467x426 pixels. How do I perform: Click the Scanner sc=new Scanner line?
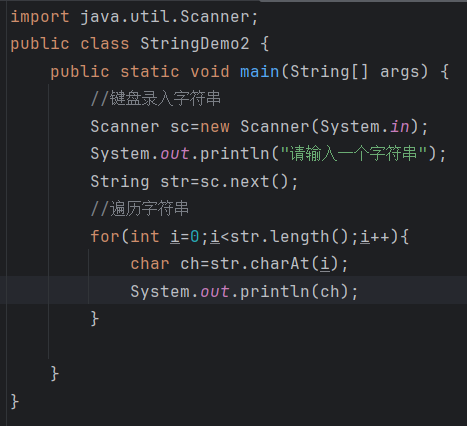pyautogui.click(x=259, y=127)
